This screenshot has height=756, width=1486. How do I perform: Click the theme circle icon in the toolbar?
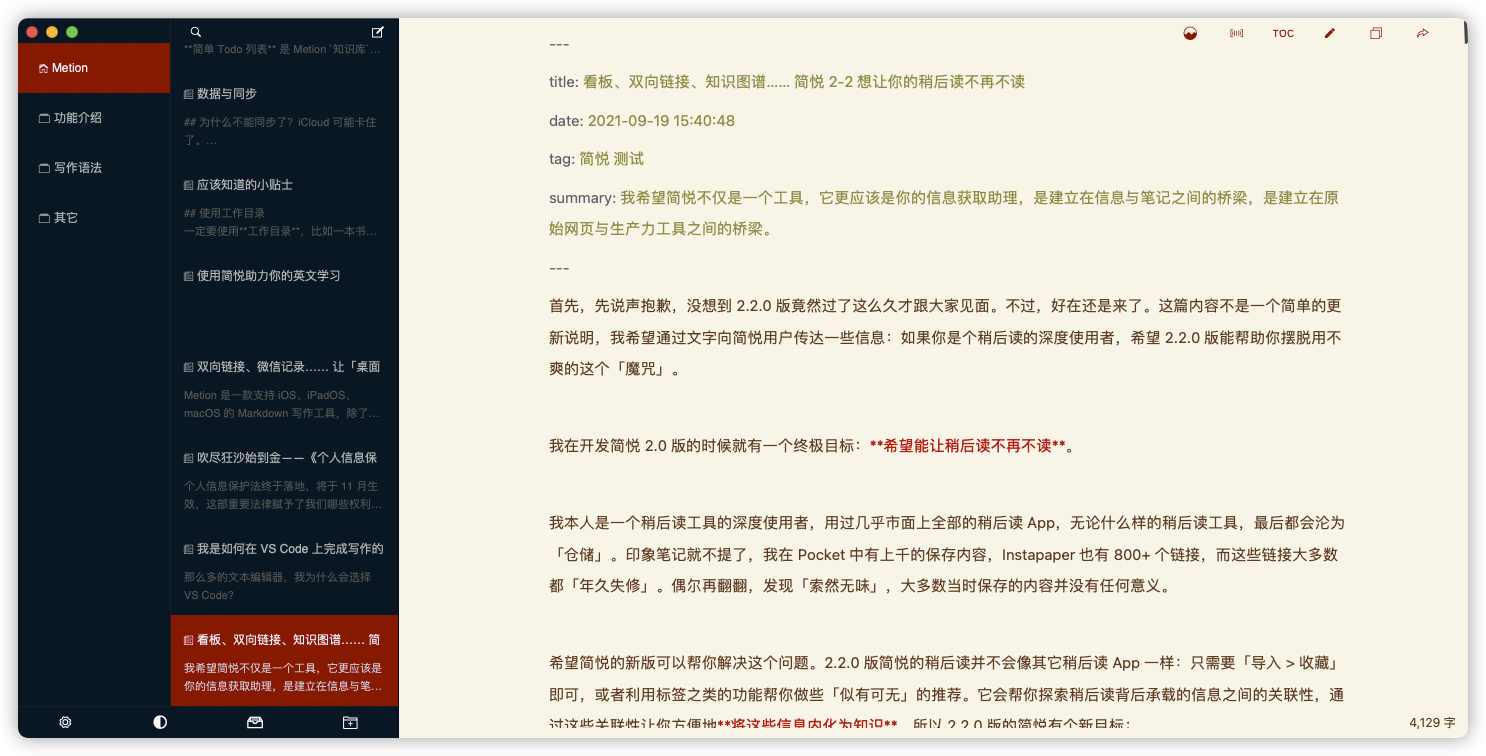click(x=1189, y=32)
